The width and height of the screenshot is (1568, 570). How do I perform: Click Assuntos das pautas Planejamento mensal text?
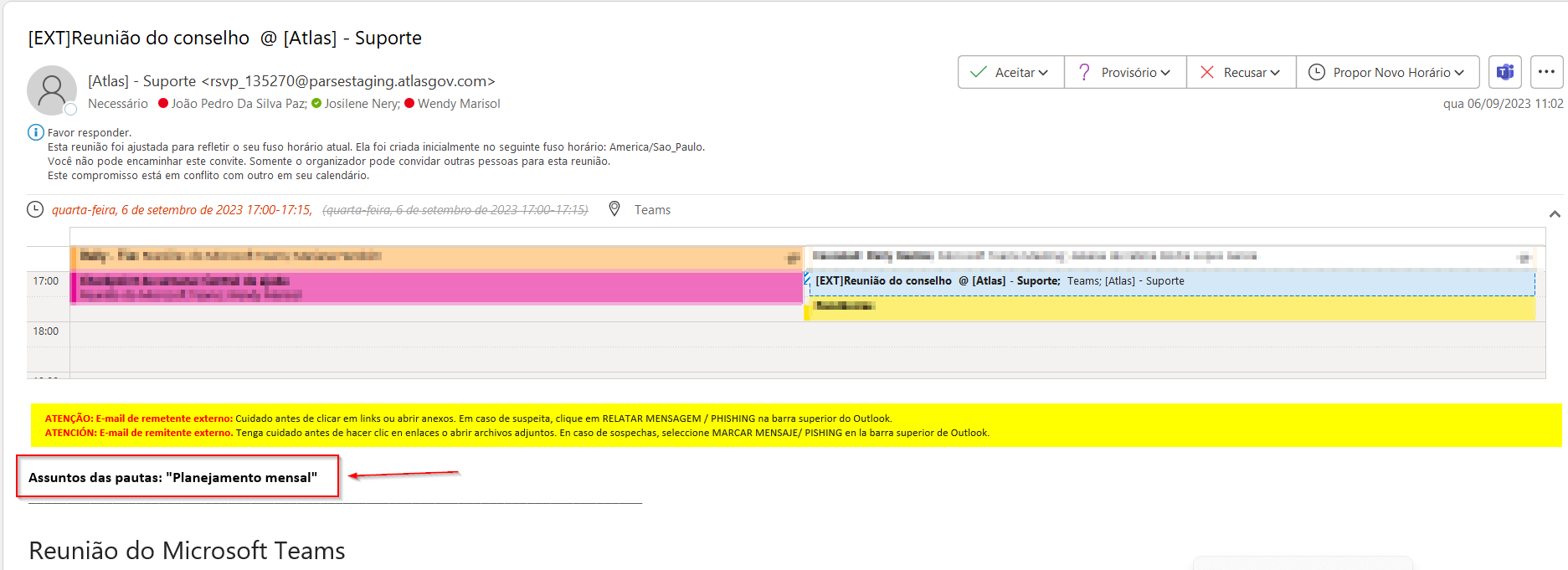[173, 477]
